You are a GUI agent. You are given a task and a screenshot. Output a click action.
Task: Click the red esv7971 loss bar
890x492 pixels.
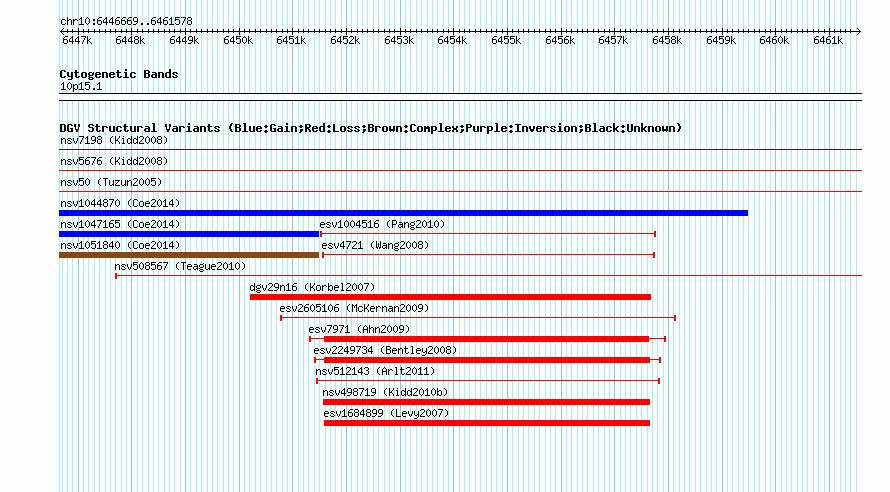pos(486,339)
